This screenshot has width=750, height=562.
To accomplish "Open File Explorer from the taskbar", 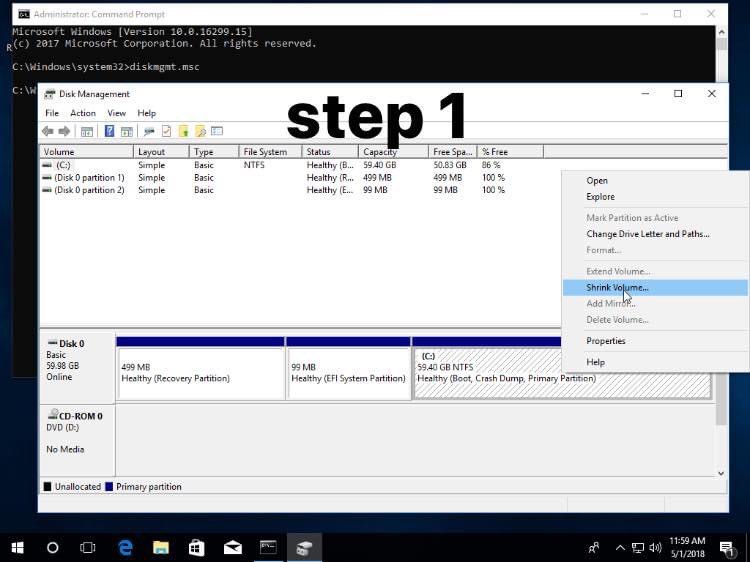I will coord(161,548).
